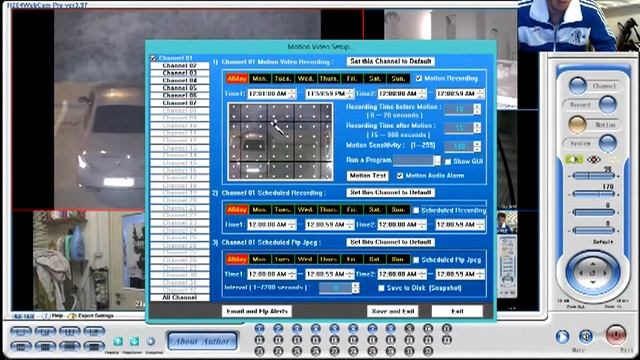Select camera 1 round button in bottom bar
The image size is (640, 360).
(259, 329)
